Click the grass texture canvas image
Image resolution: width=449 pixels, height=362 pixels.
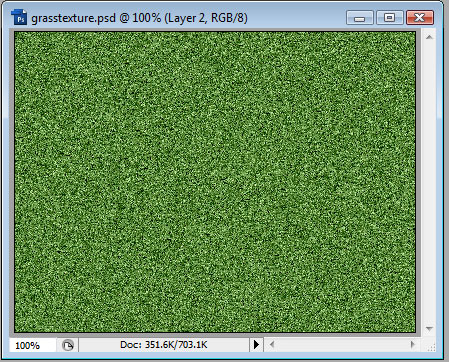tap(215, 182)
